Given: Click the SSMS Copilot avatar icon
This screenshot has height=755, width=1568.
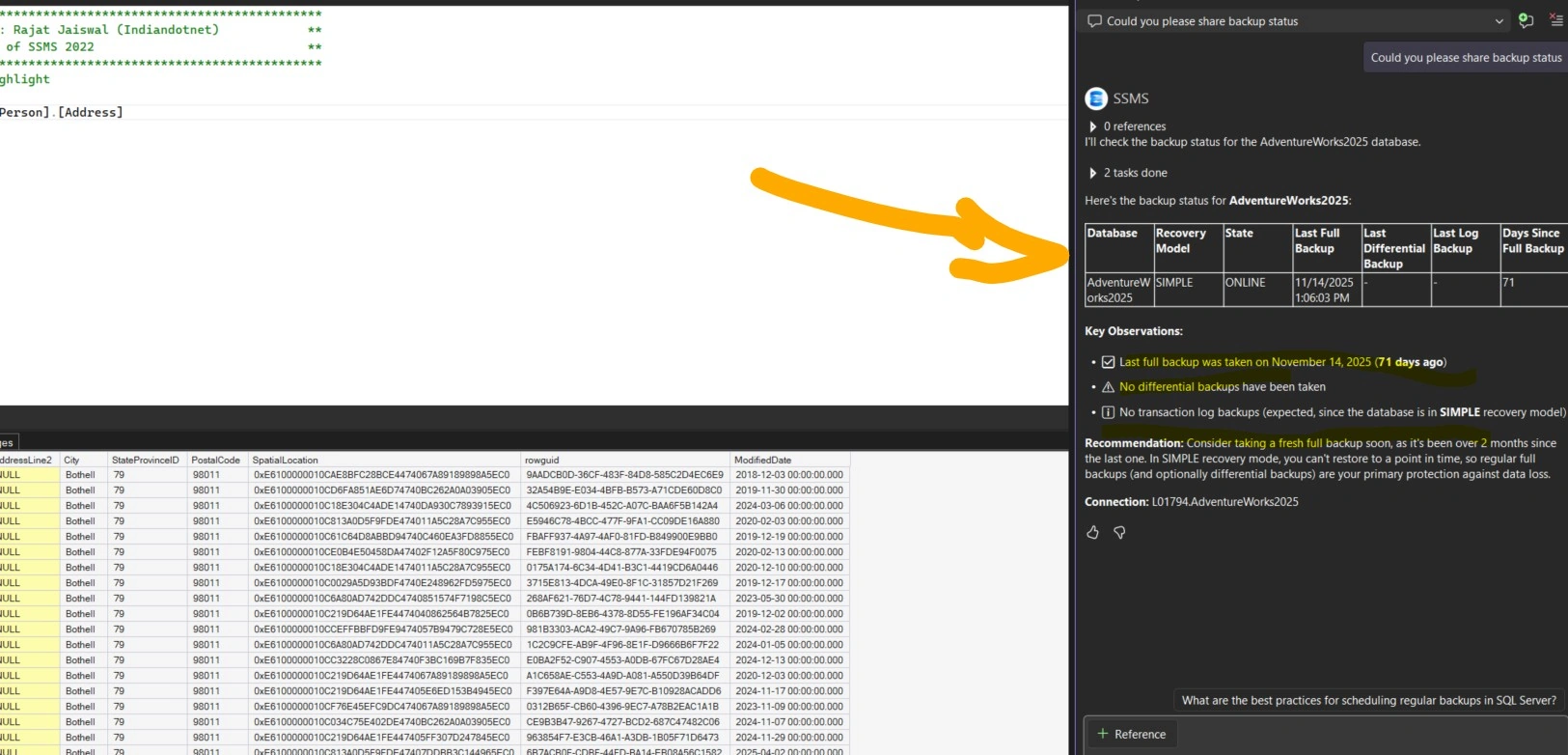Looking at the screenshot, I should pos(1096,98).
